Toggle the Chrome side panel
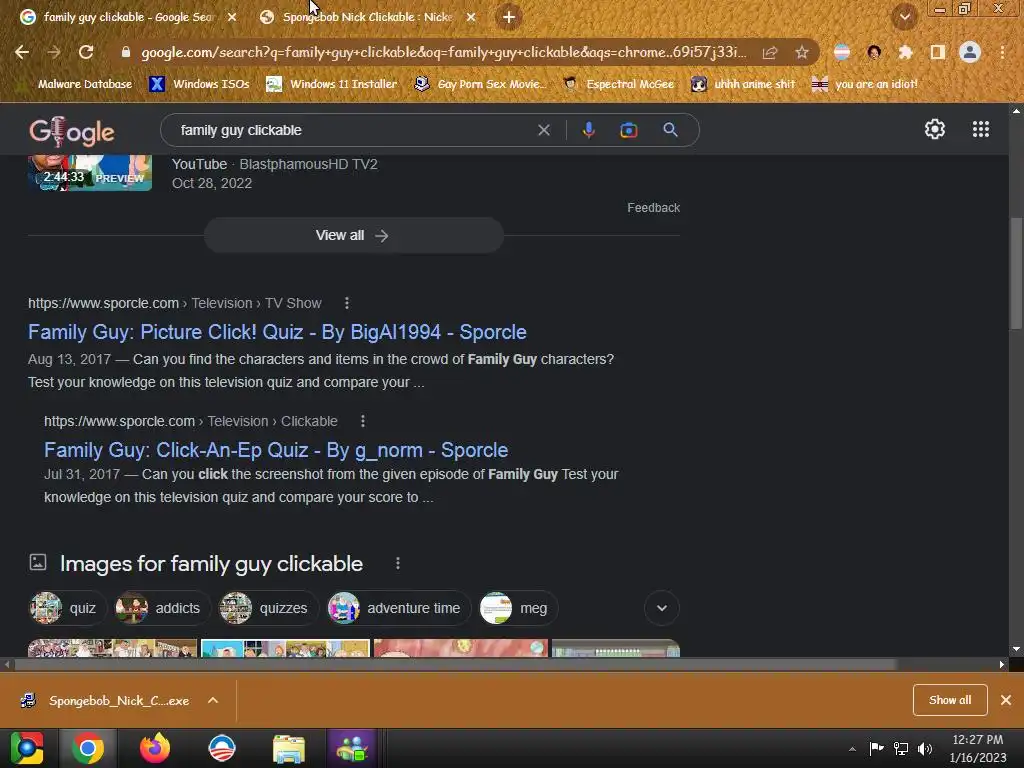1024x768 pixels. [938, 52]
